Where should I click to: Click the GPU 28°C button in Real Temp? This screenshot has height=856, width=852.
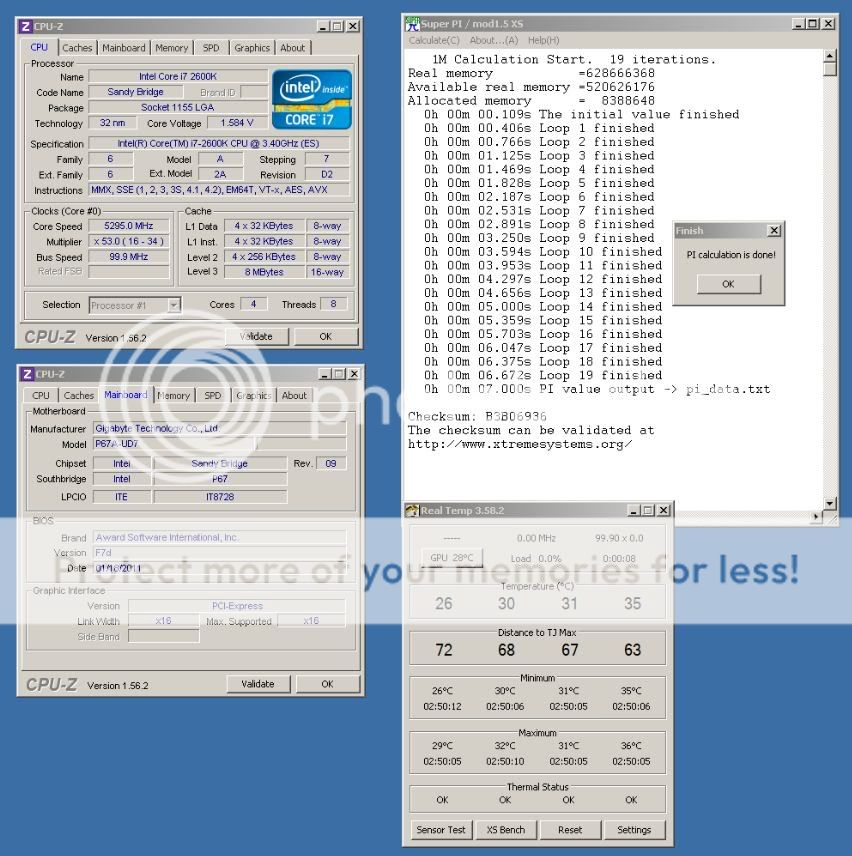click(452, 558)
